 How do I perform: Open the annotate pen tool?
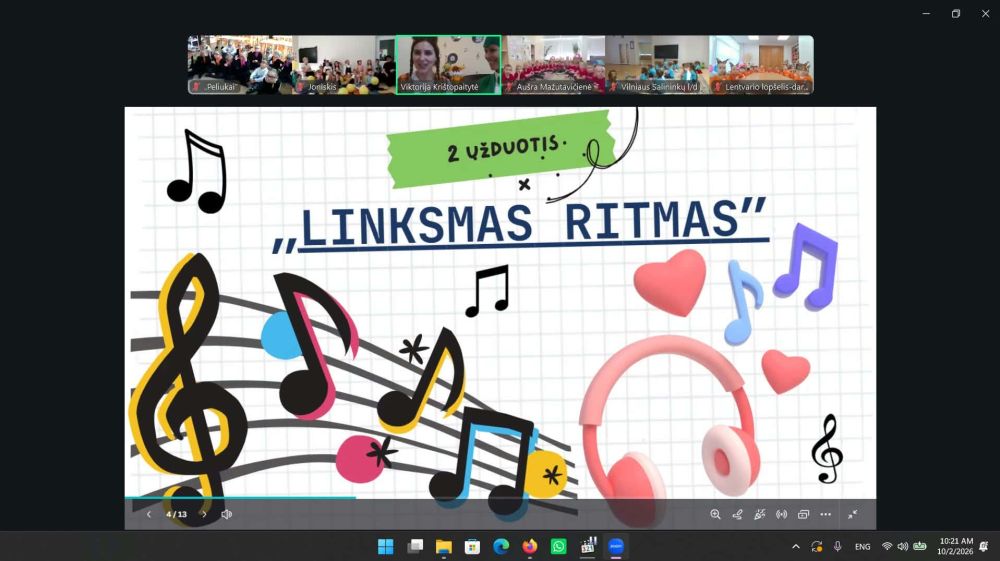point(737,514)
